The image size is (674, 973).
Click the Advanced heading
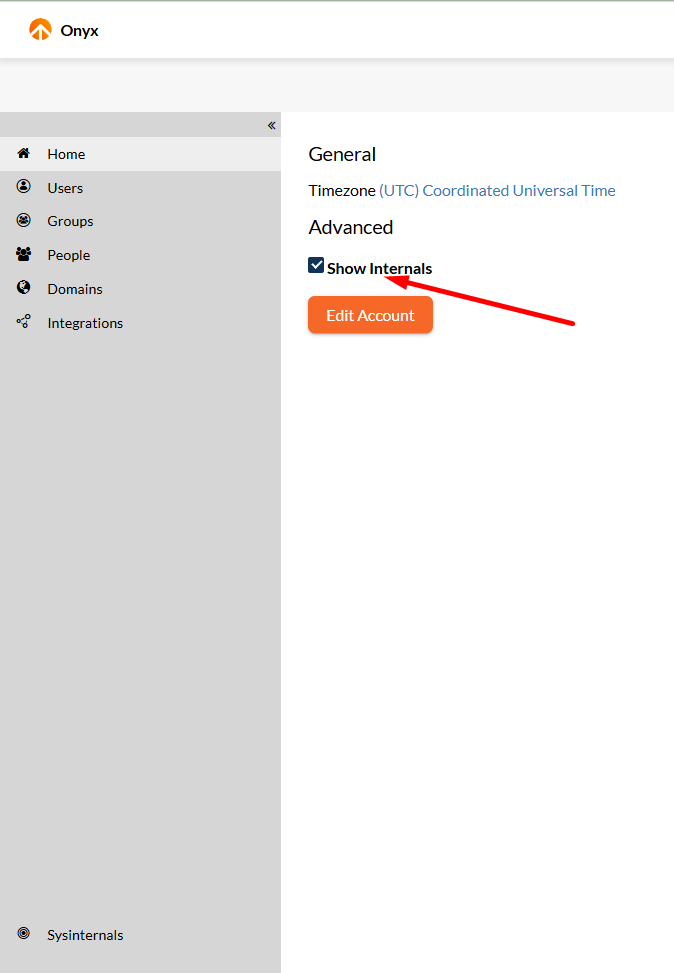click(351, 228)
